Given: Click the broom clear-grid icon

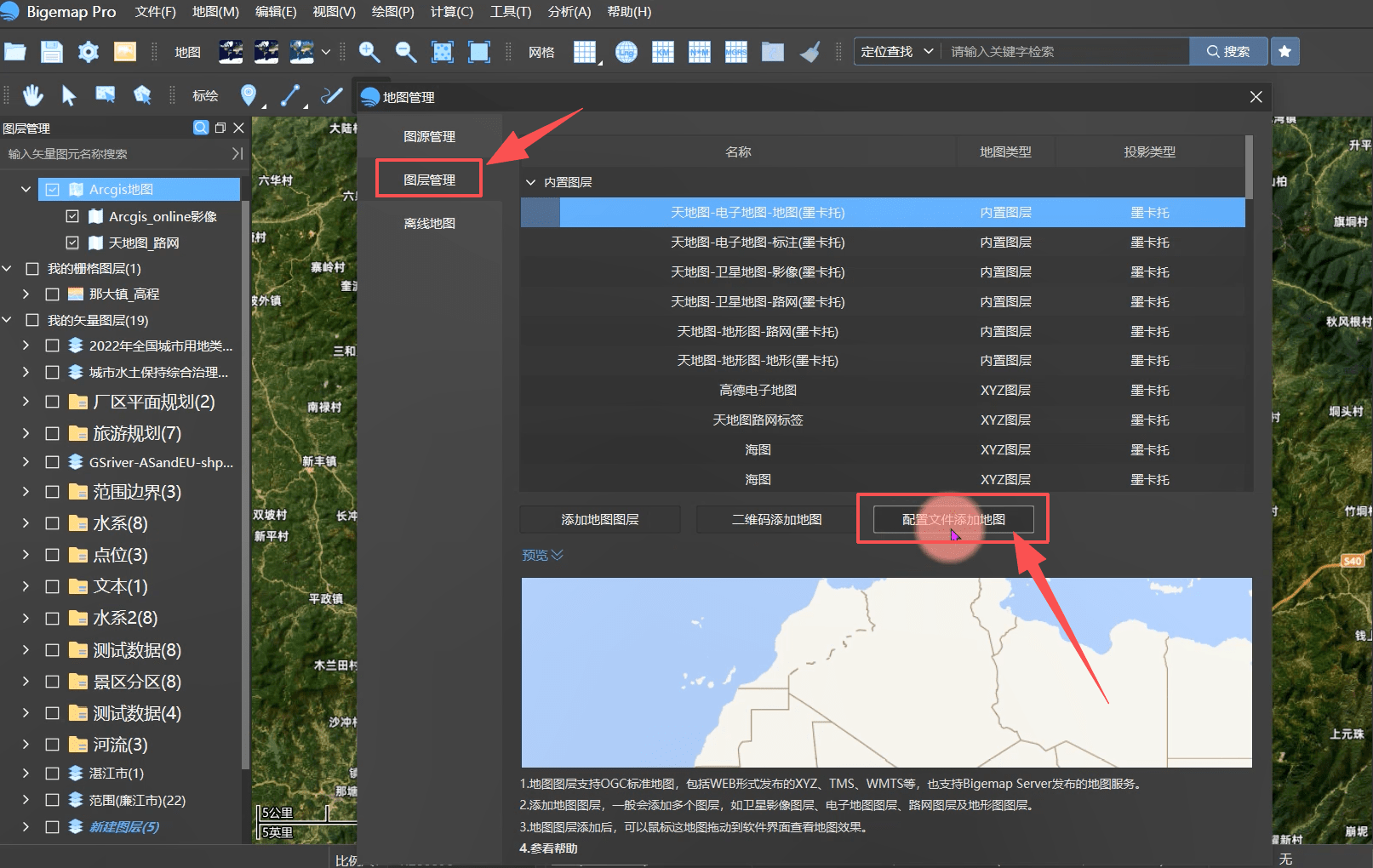Looking at the screenshot, I should (x=809, y=52).
